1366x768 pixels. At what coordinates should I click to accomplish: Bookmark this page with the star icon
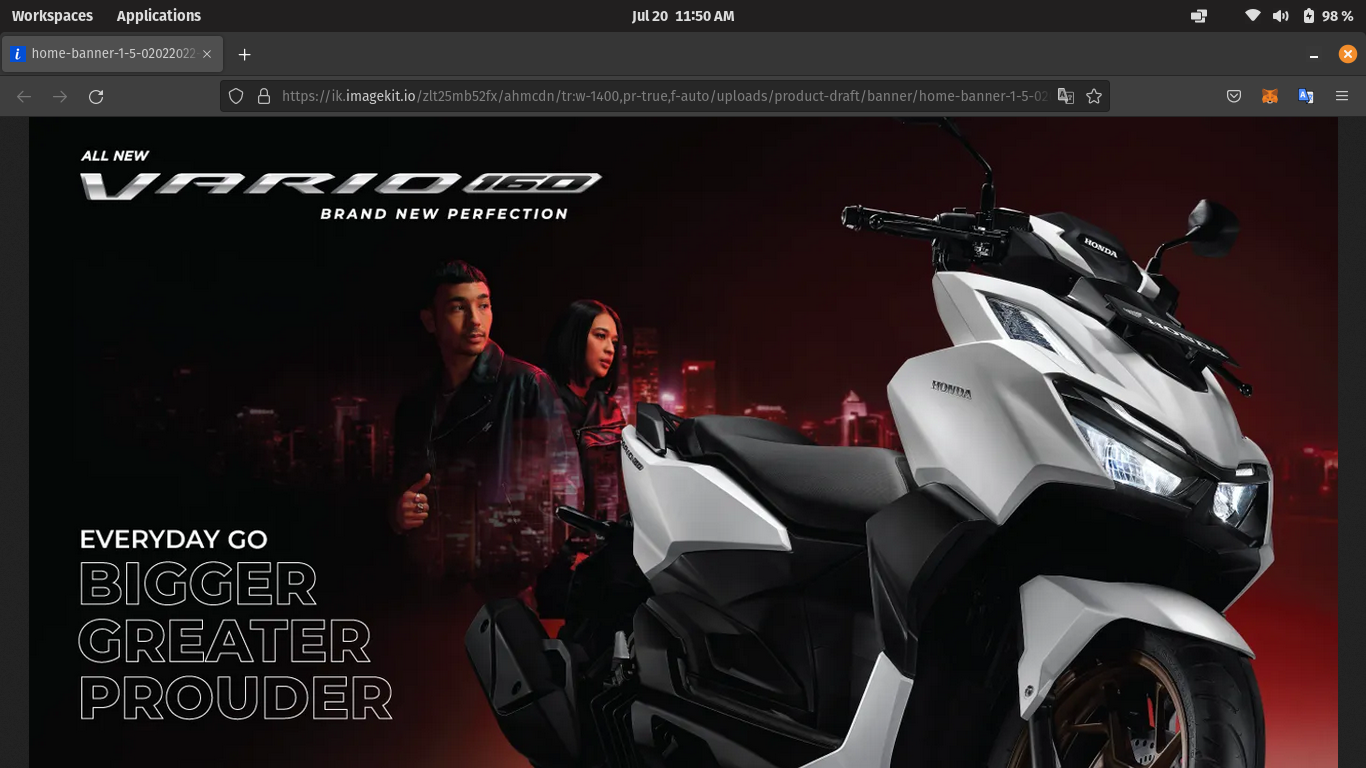tap(1094, 97)
